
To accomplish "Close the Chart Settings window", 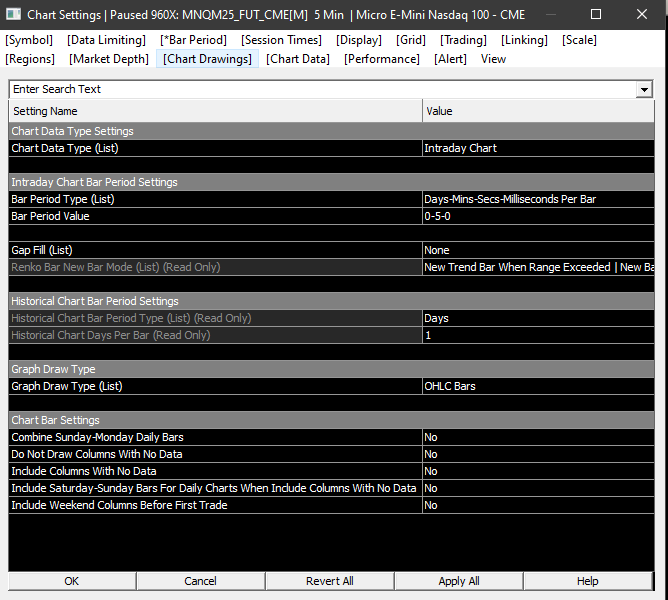I will 642,14.
